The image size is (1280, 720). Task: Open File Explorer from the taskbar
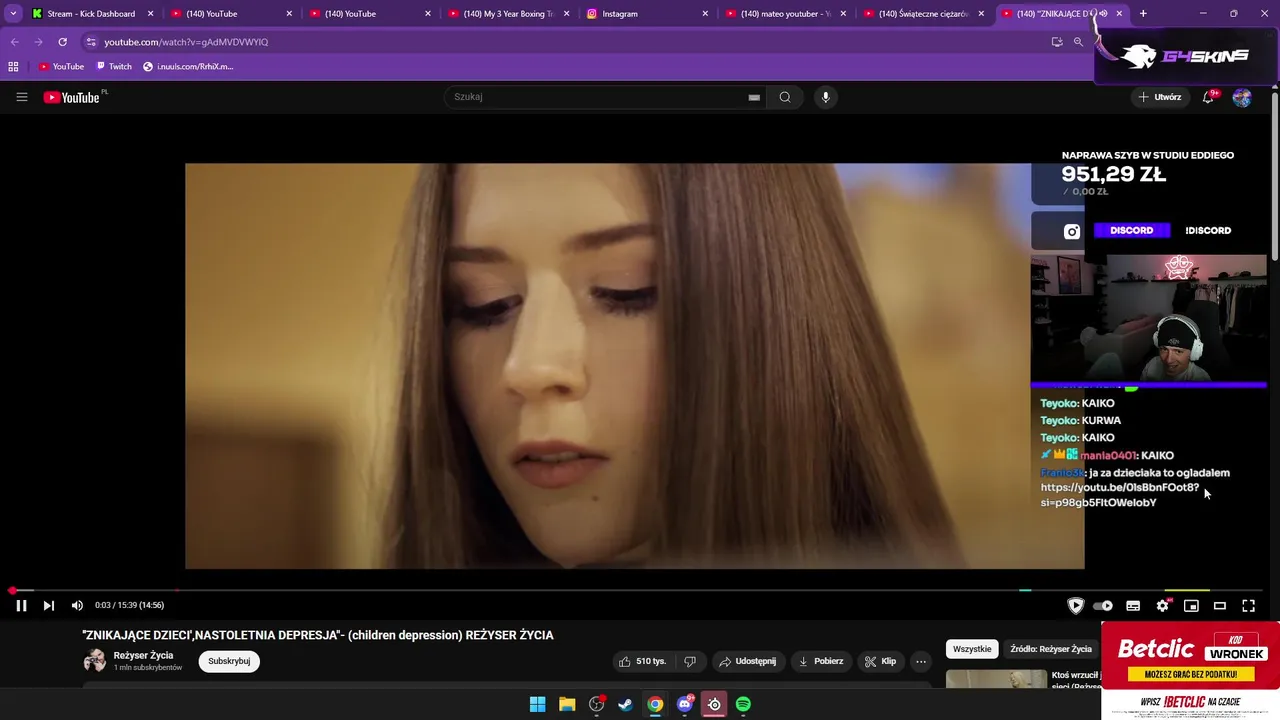pyautogui.click(x=567, y=704)
